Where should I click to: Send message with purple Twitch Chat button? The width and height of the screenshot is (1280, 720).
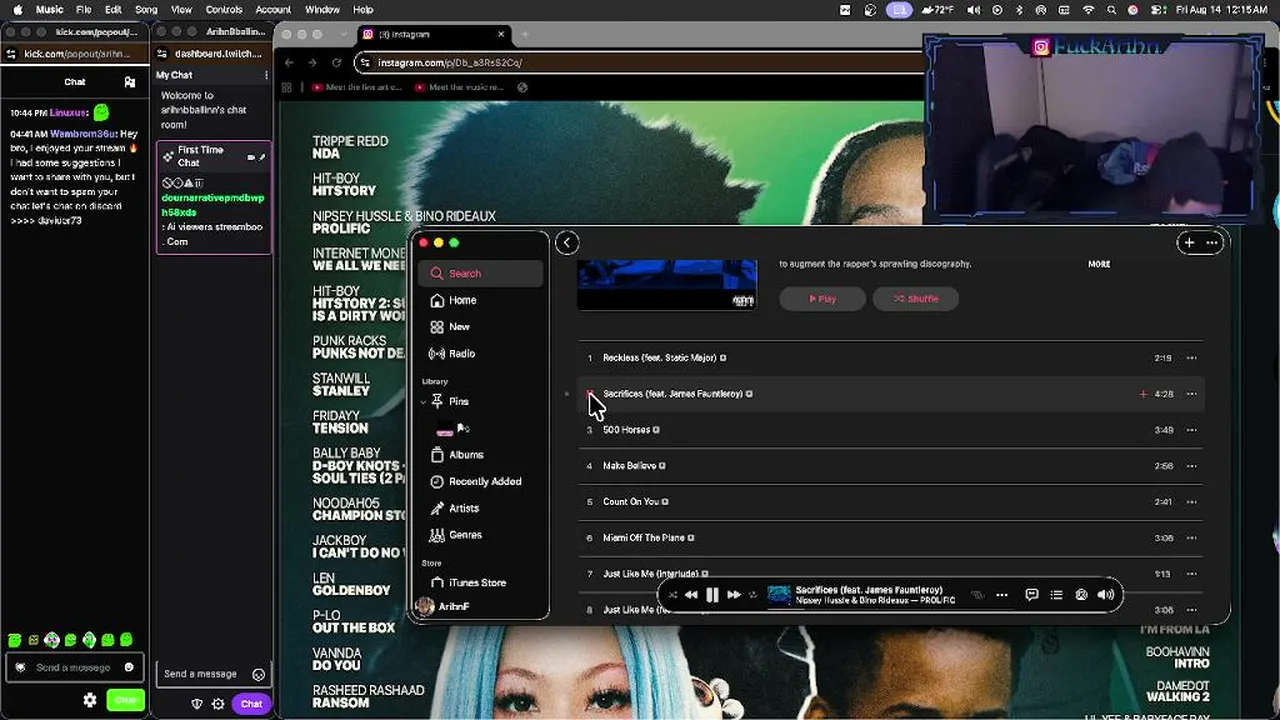(x=251, y=704)
